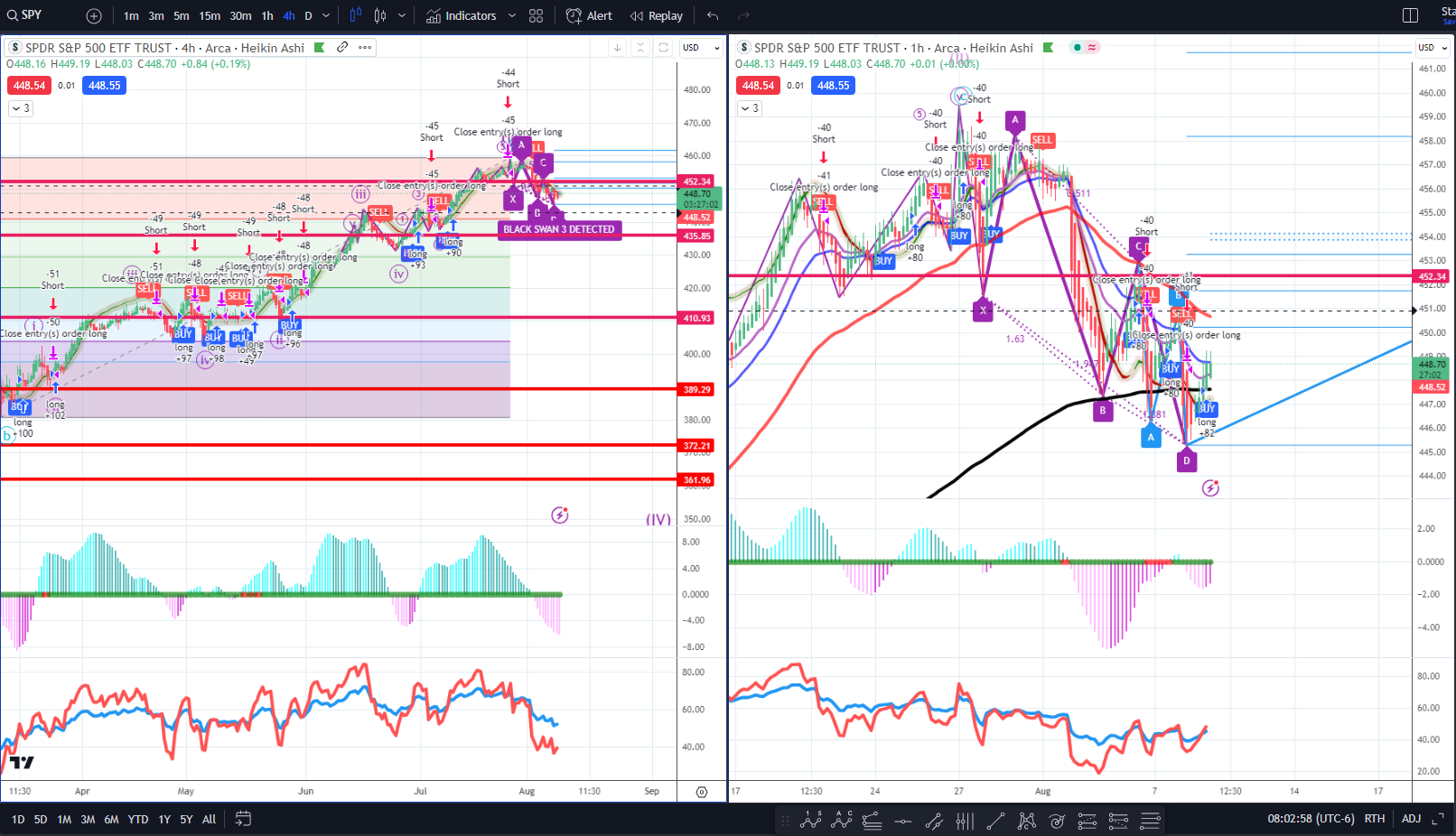Switch to the 3m timeframe
Image resolution: width=1456 pixels, height=836 pixels.
[156, 15]
